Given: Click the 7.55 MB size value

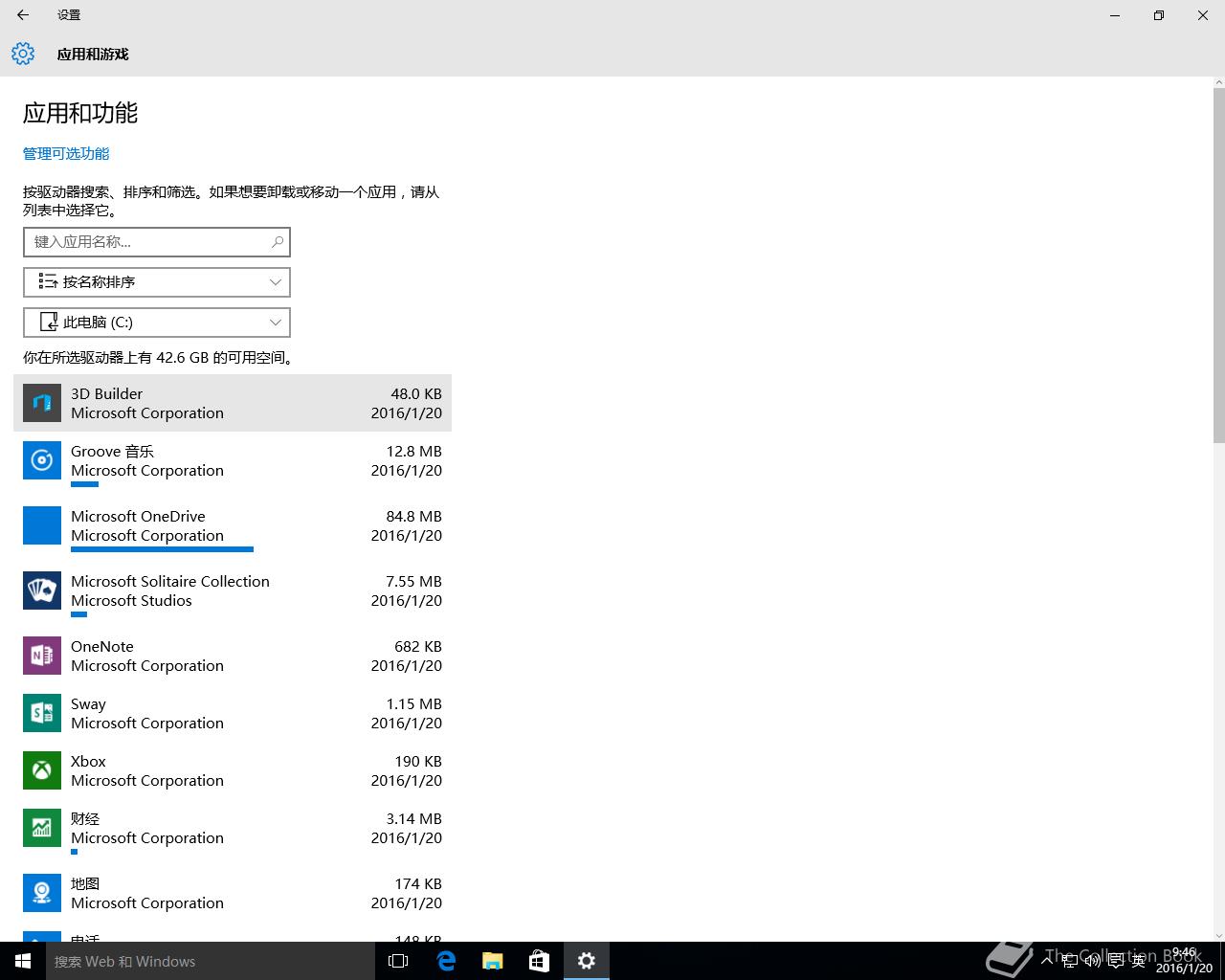Looking at the screenshot, I should (x=414, y=581).
